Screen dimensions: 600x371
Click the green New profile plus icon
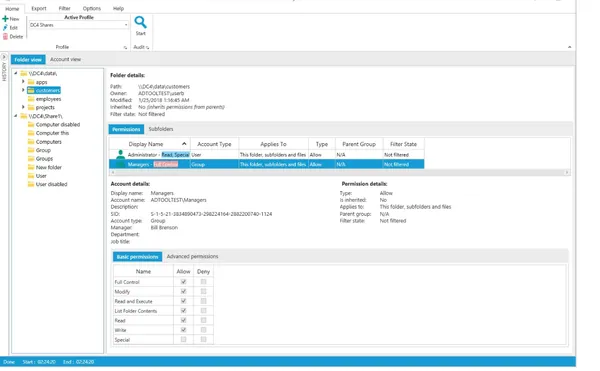[x=5, y=18]
